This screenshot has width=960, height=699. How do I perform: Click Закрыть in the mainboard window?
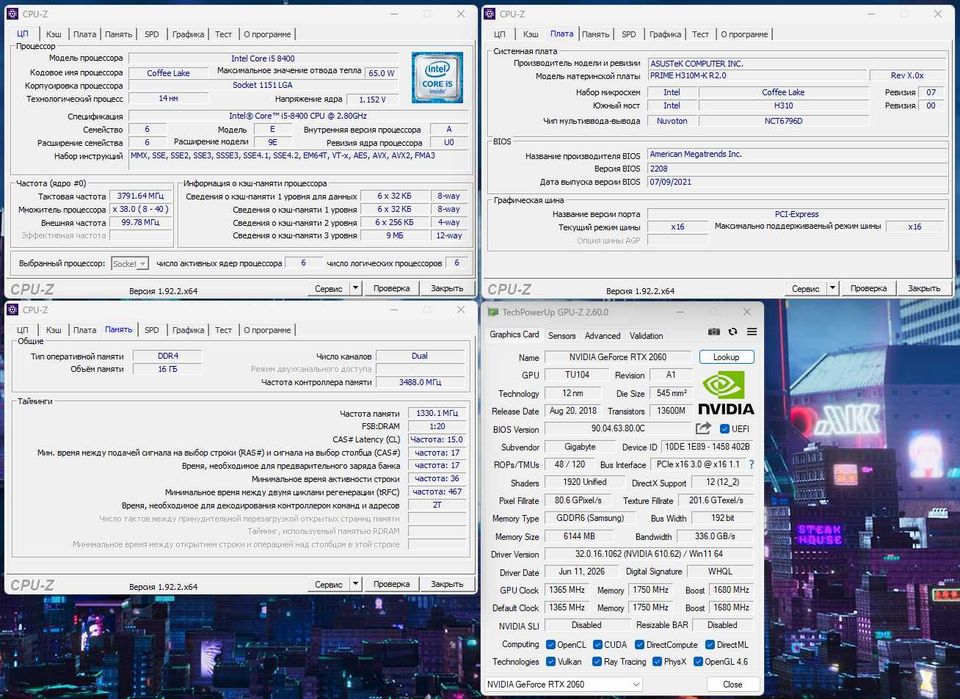[924, 288]
